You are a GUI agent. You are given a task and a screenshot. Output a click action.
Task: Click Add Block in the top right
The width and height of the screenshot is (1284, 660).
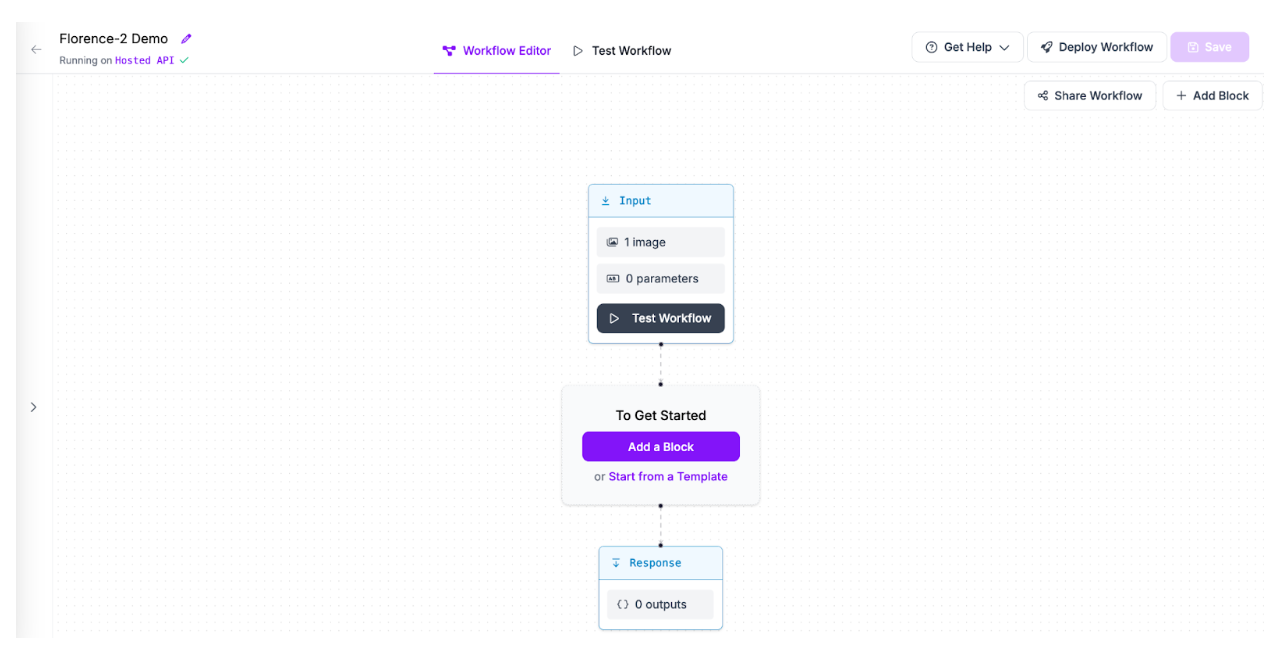1212,96
